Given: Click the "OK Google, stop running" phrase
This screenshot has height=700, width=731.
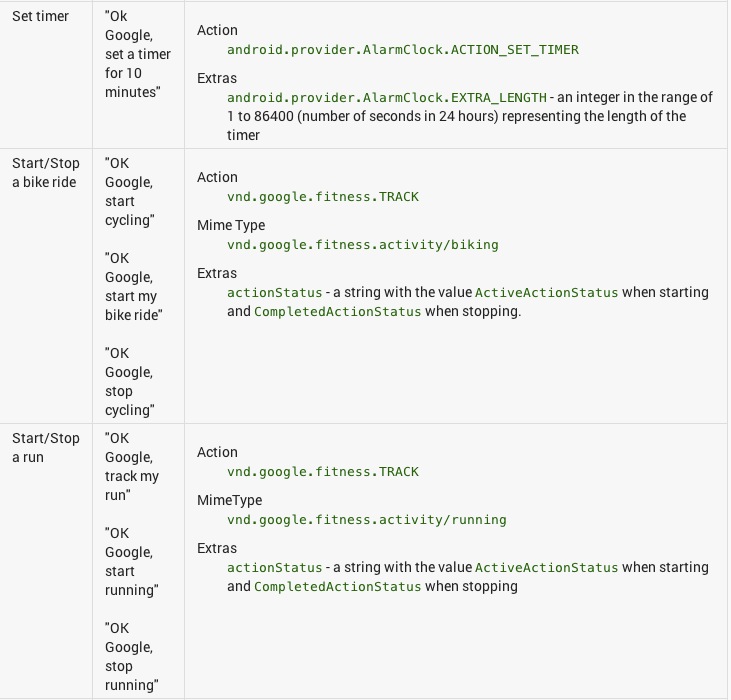Looking at the screenshot, I should click(x=132, y=656).
